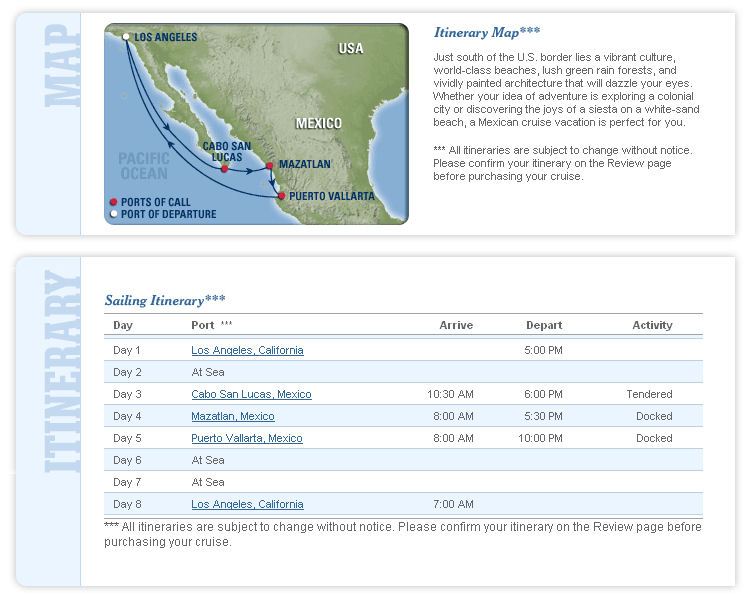Click the Arrive column header
This screenshot has width=748, height=599.
[456, 326]
